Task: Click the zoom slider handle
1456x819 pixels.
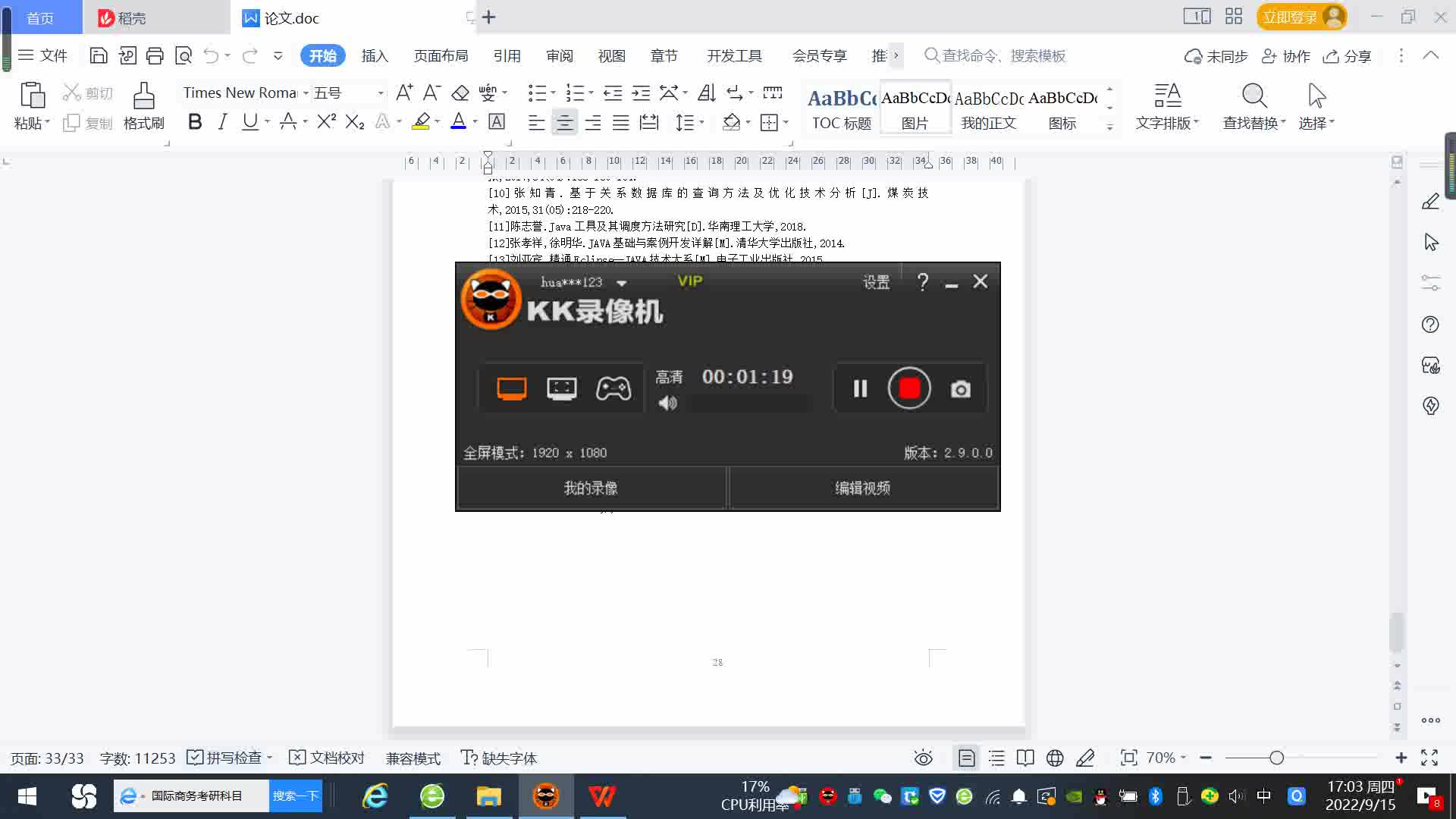Action: click(x=1276, y=758)
